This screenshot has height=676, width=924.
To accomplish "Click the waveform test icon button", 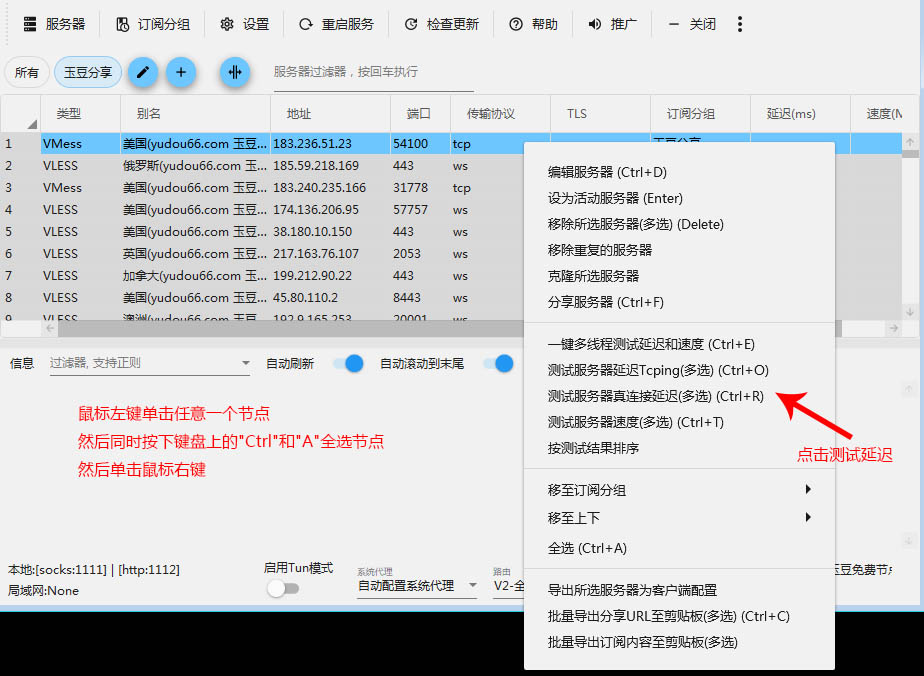I will click(x=235, y=72).
